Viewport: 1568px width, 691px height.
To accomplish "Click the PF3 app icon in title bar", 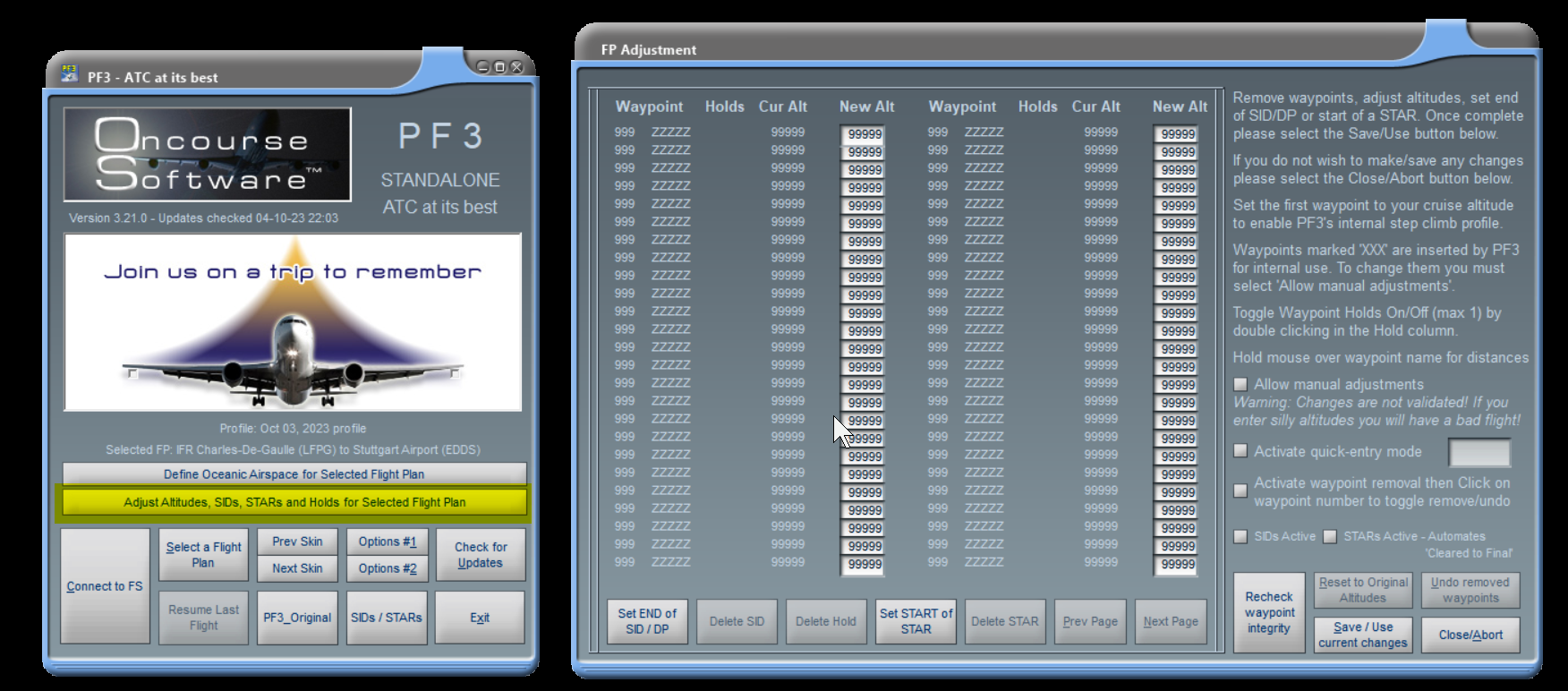I will [x=69, y=74].
